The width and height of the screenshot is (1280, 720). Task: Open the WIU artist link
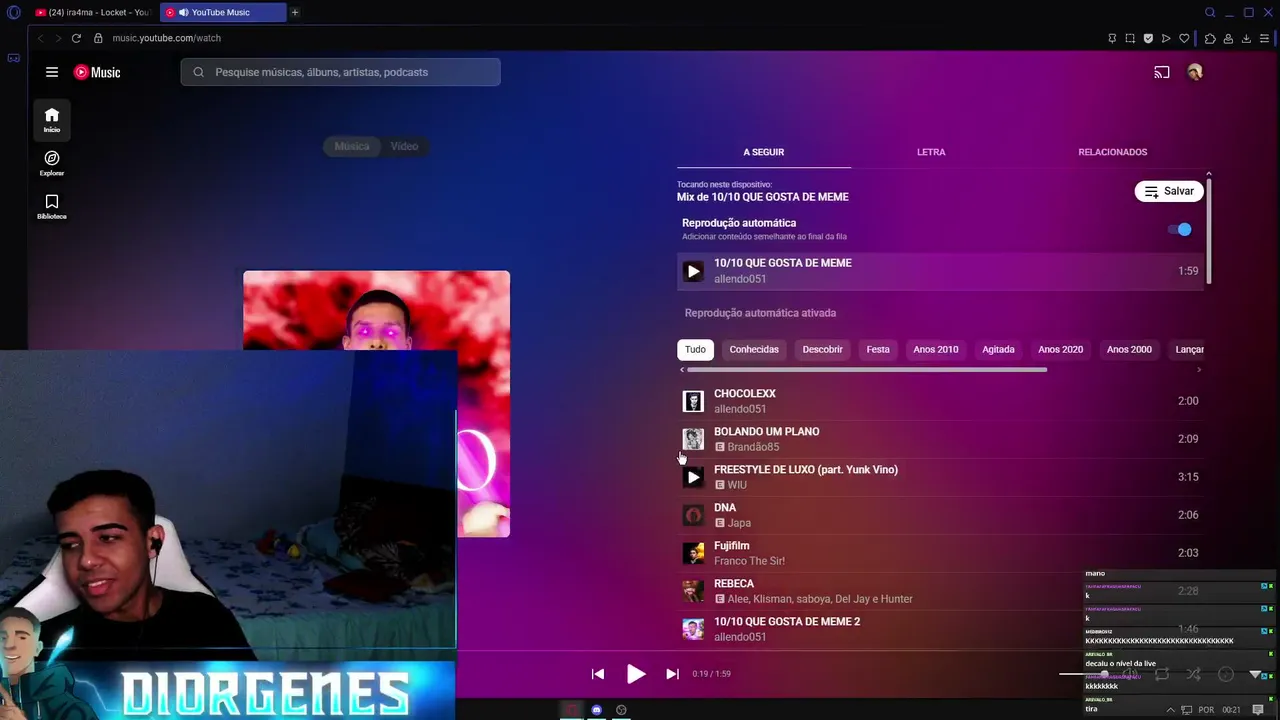pos(737,485)
